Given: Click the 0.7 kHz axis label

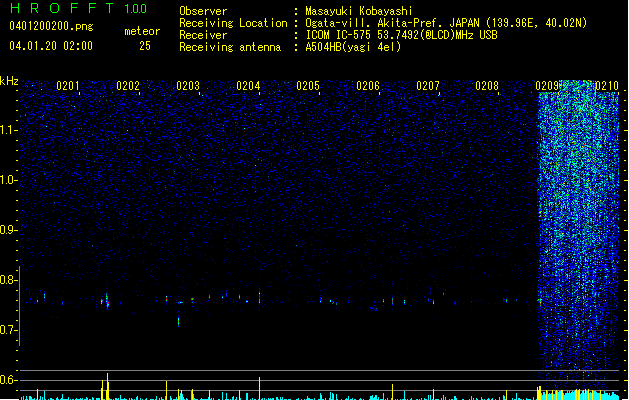Looking at the screenshot, I should tap(8, 330).
